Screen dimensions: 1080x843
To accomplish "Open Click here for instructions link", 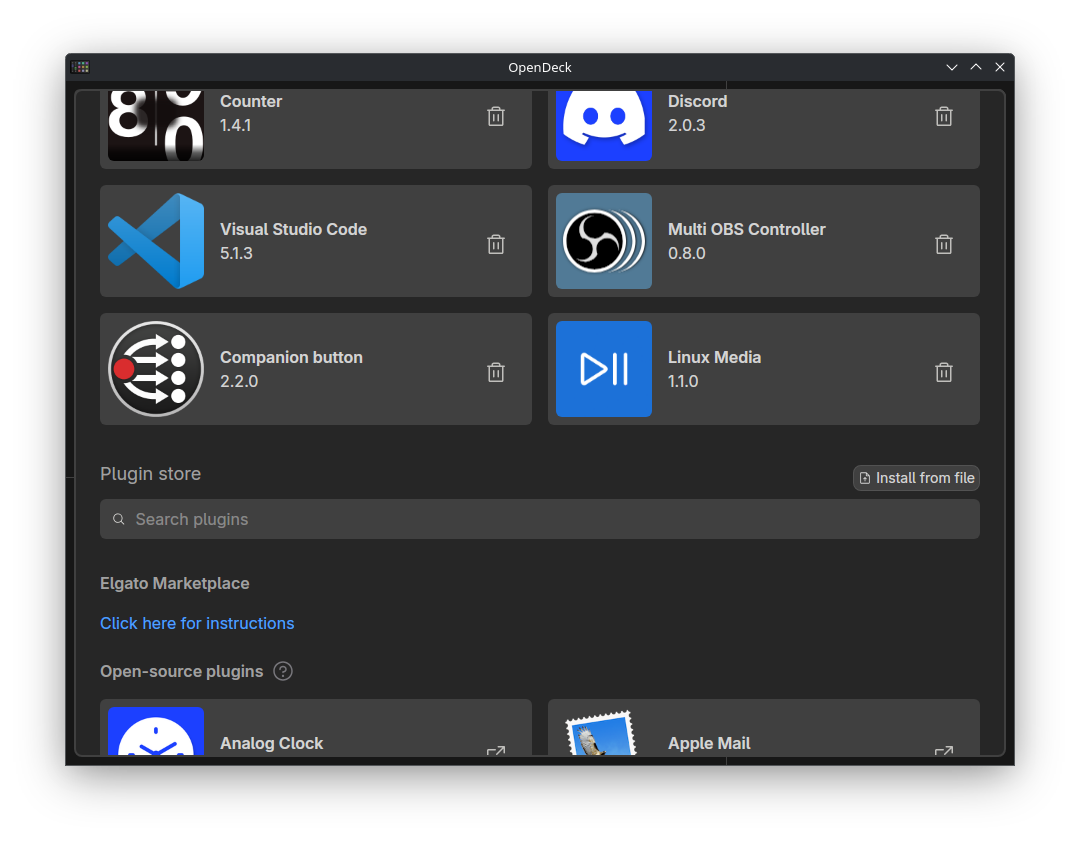I will (197, 623).
